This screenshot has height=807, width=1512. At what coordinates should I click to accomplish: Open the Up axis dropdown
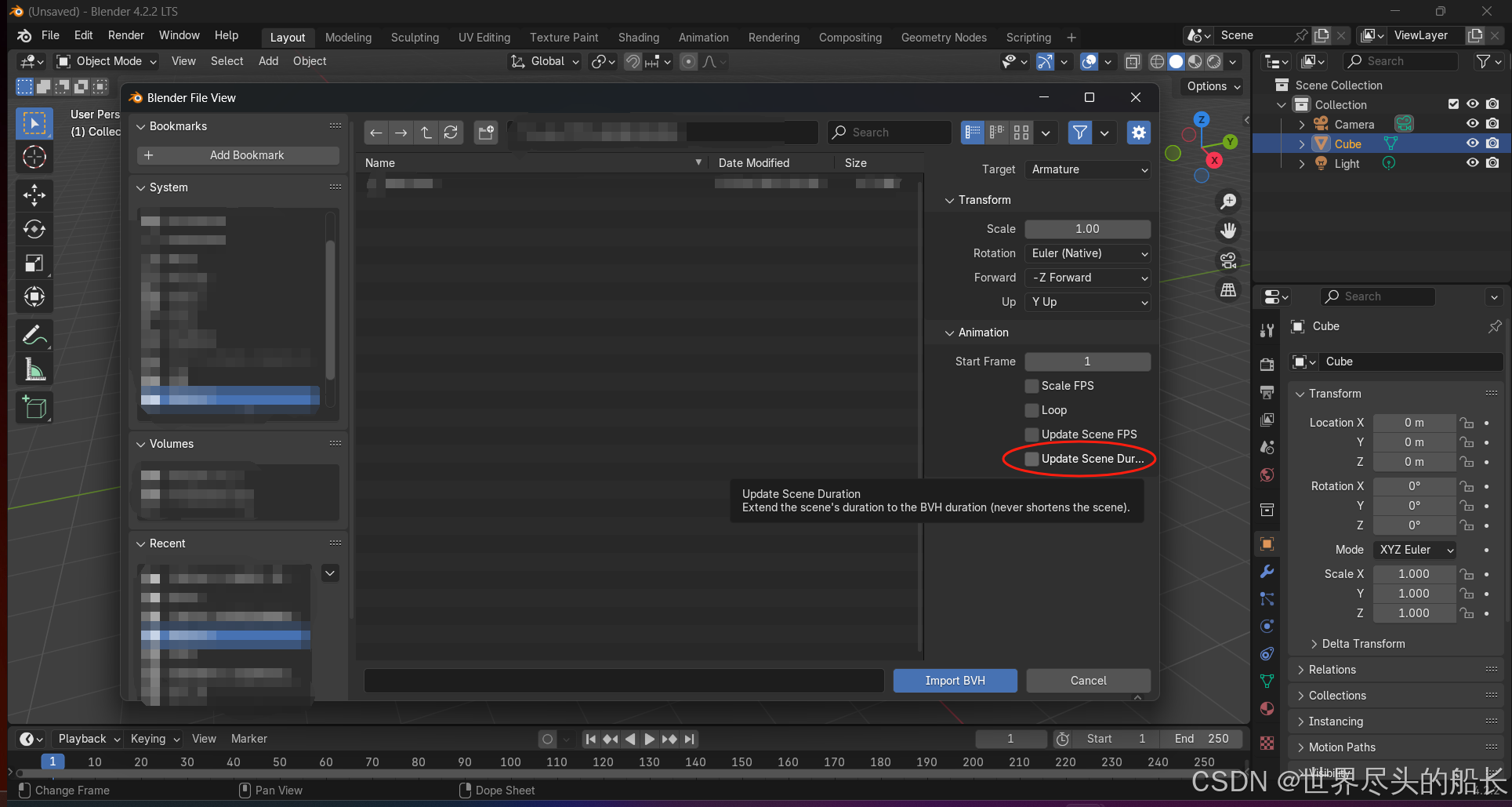click(1088, 302)
